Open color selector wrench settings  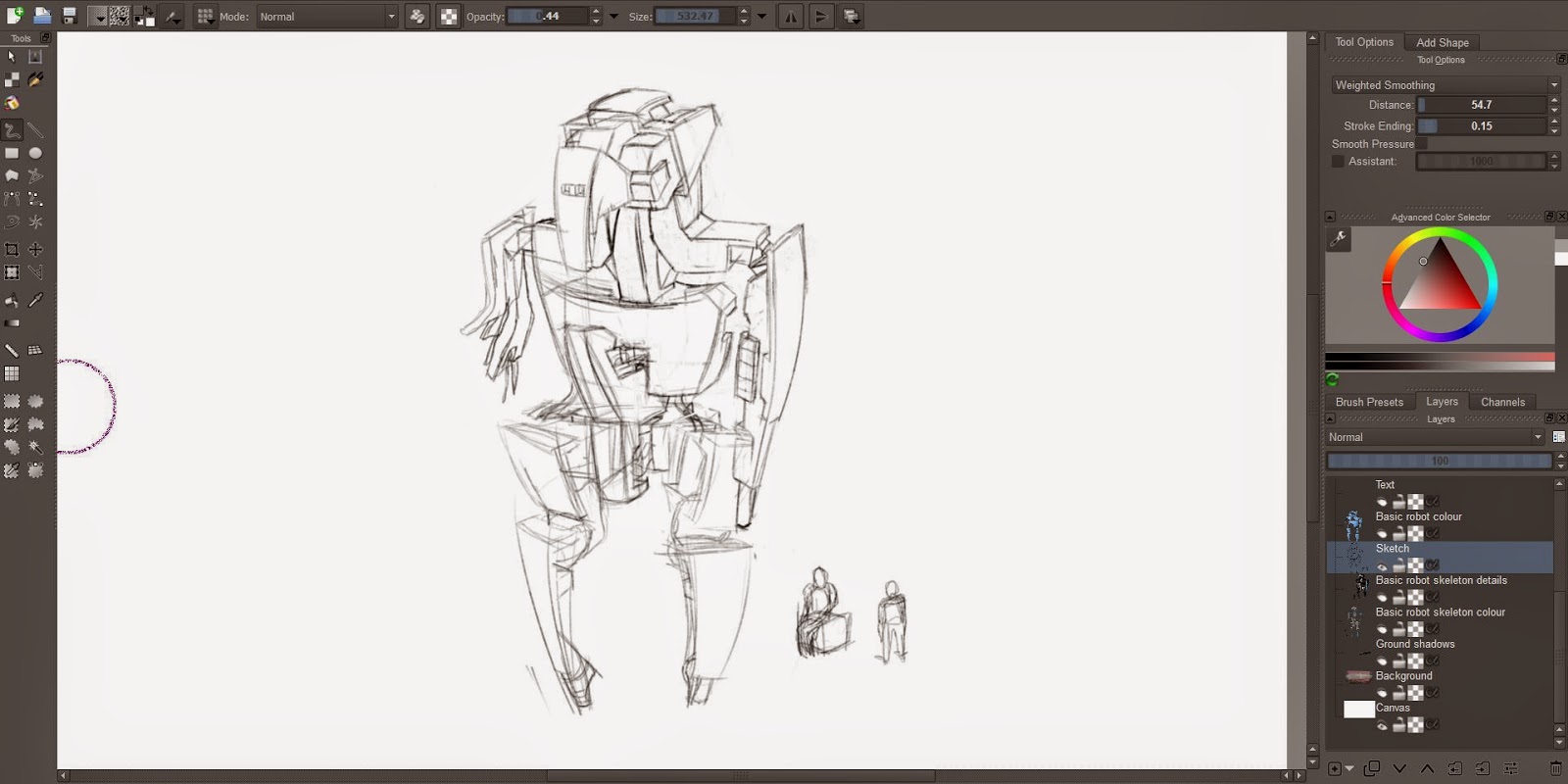(1338, 239)
